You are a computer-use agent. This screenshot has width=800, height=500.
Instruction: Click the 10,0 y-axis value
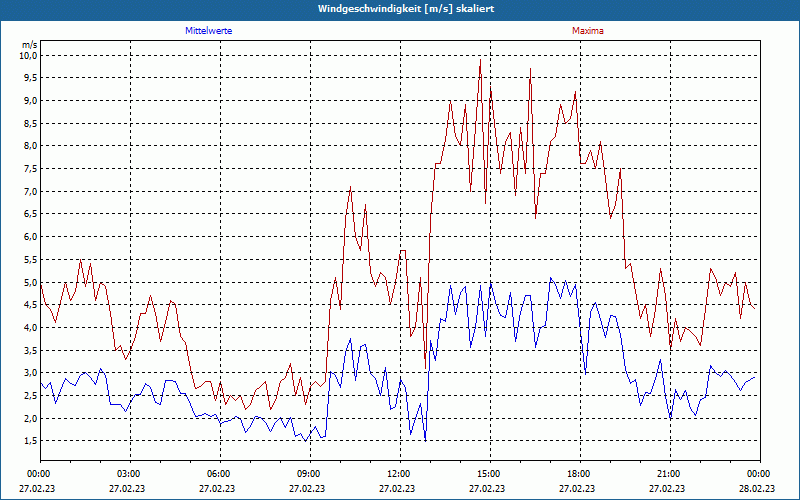click(29, 55)
